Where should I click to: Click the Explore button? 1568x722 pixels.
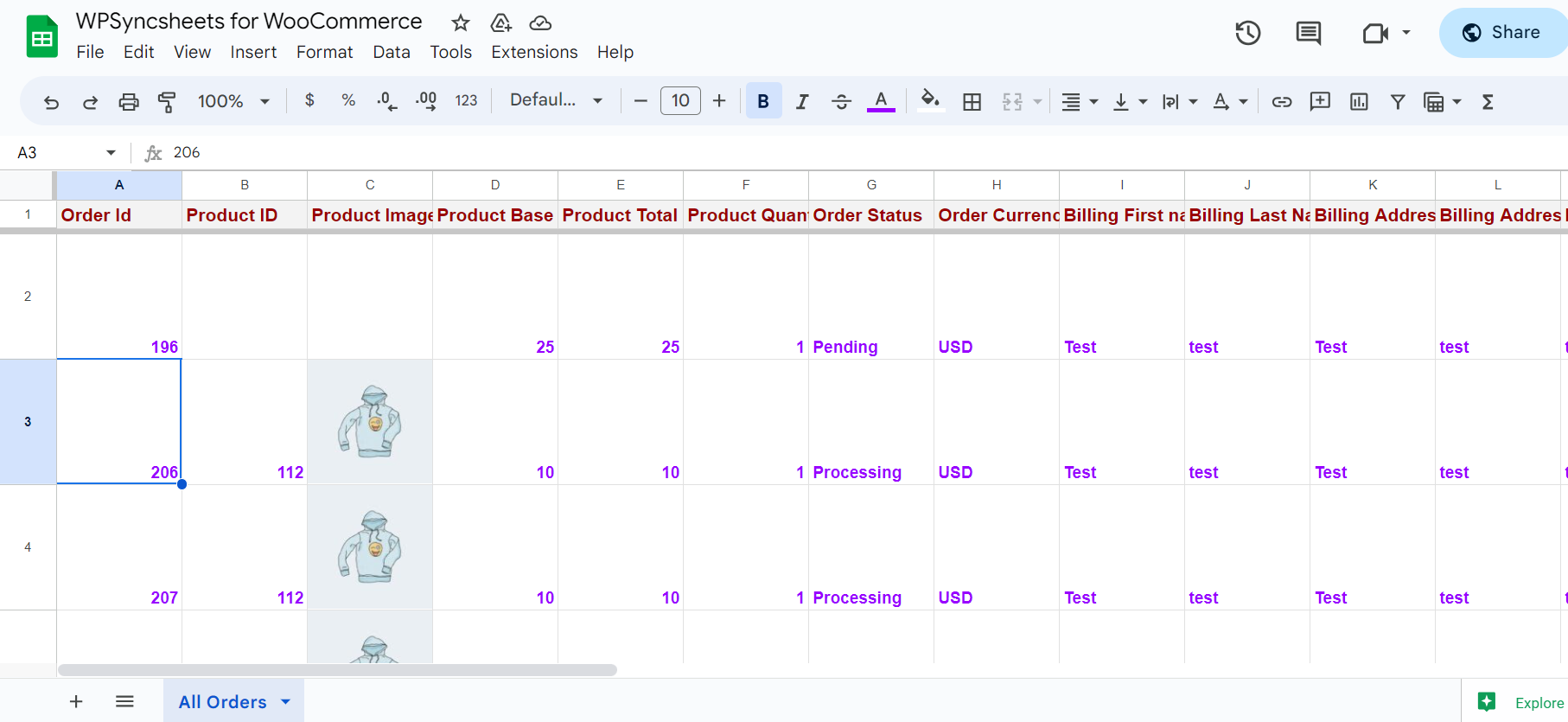click(x=1521, y=702)
